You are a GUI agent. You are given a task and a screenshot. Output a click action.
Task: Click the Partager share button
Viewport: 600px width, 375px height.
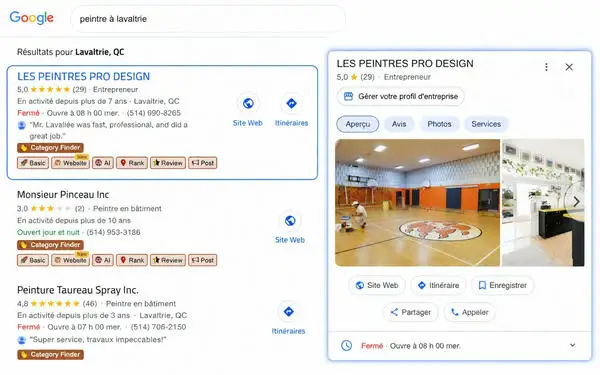[x=410, y=312]
